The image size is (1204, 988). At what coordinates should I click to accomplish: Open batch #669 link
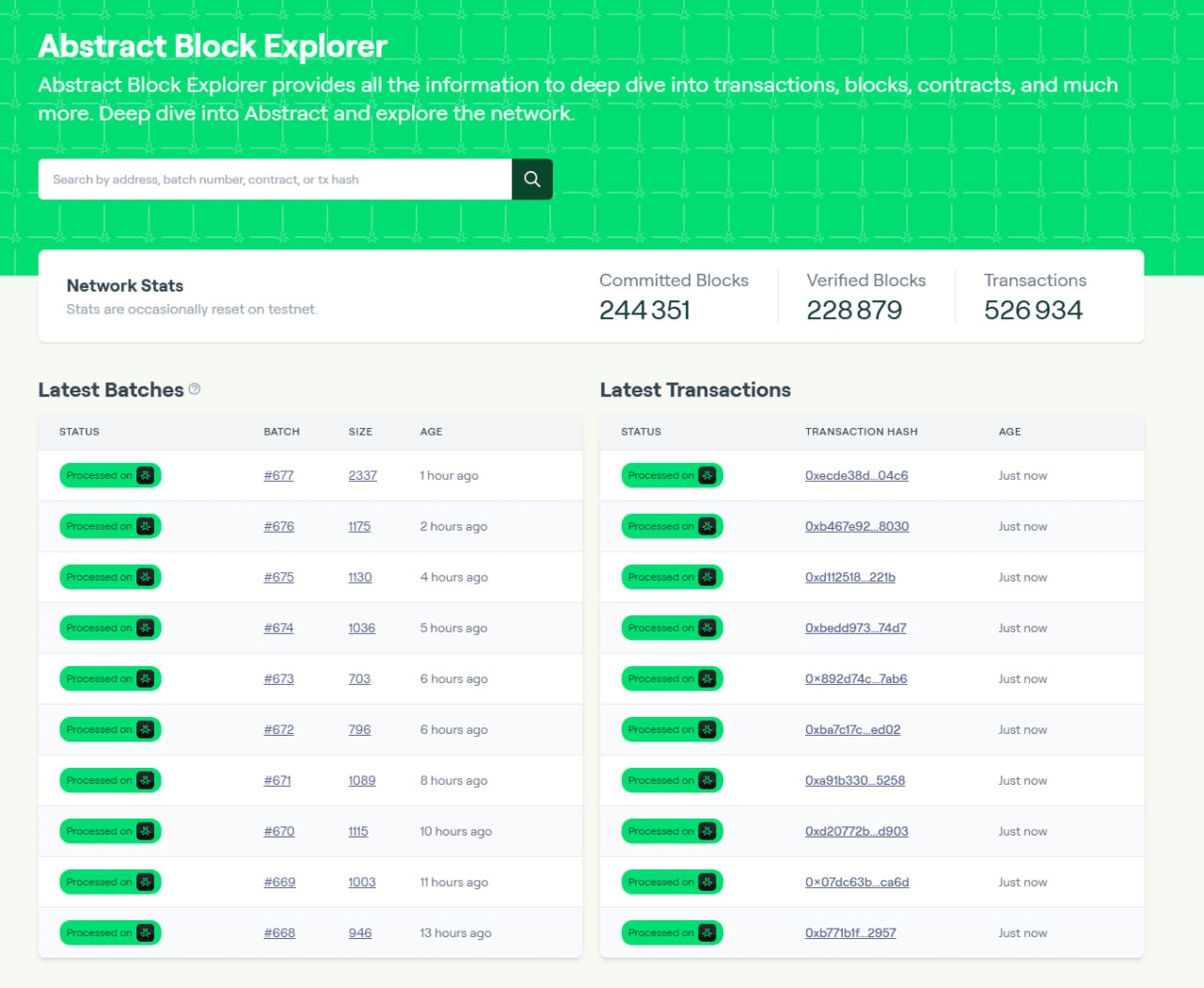pos(279,882)
